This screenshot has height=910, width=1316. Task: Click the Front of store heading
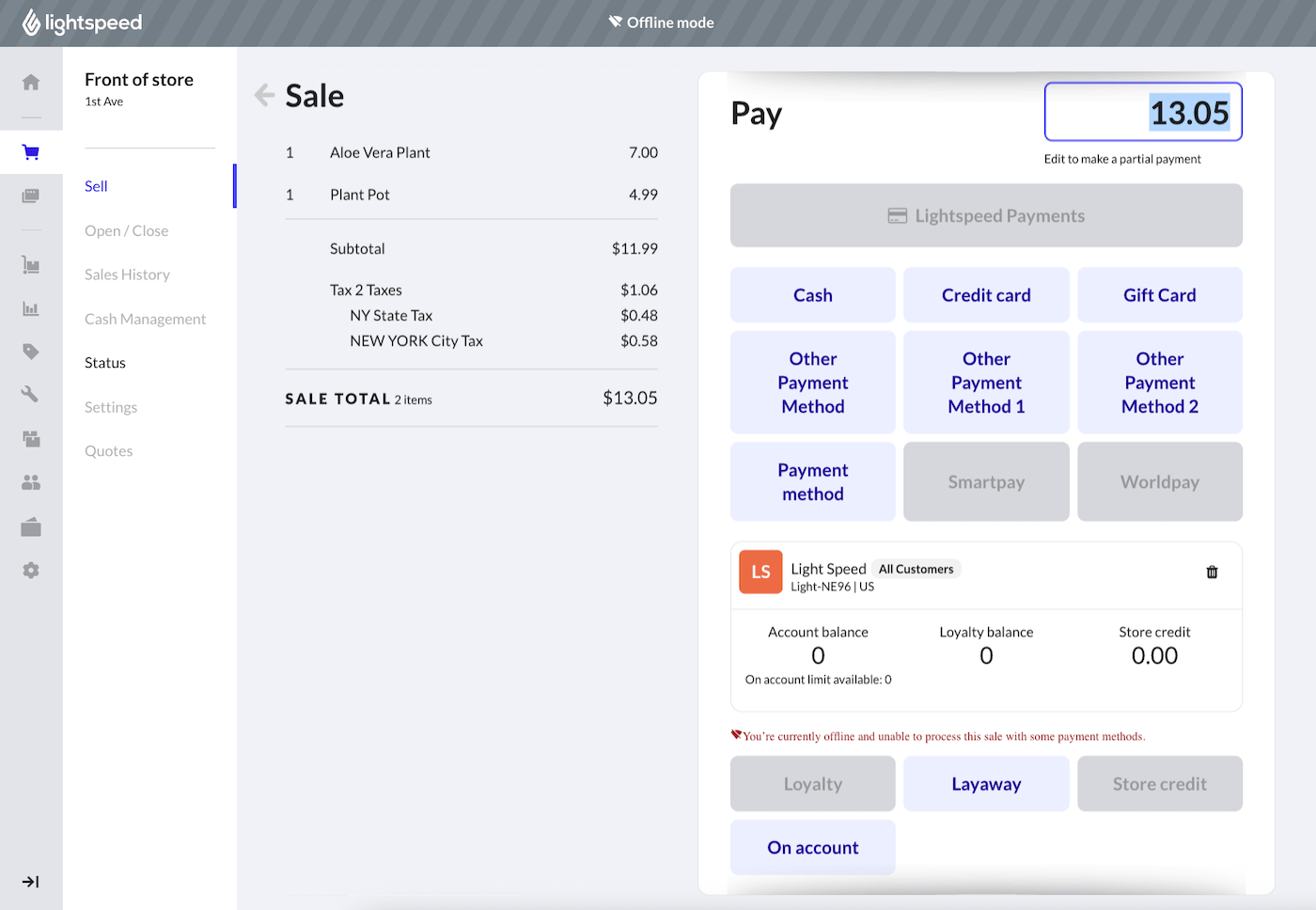pyautogui.click(x=139, y=80)
